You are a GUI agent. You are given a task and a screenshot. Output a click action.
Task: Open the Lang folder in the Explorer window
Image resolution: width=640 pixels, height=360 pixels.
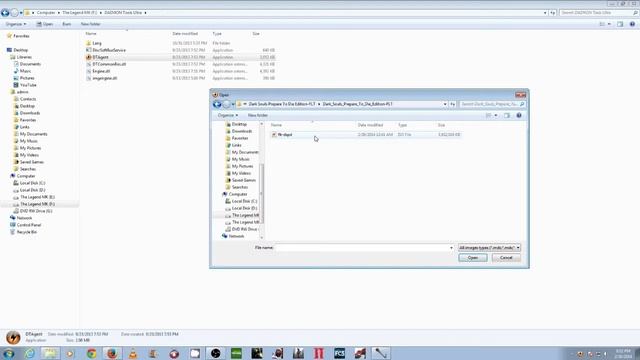coord(97,43)
